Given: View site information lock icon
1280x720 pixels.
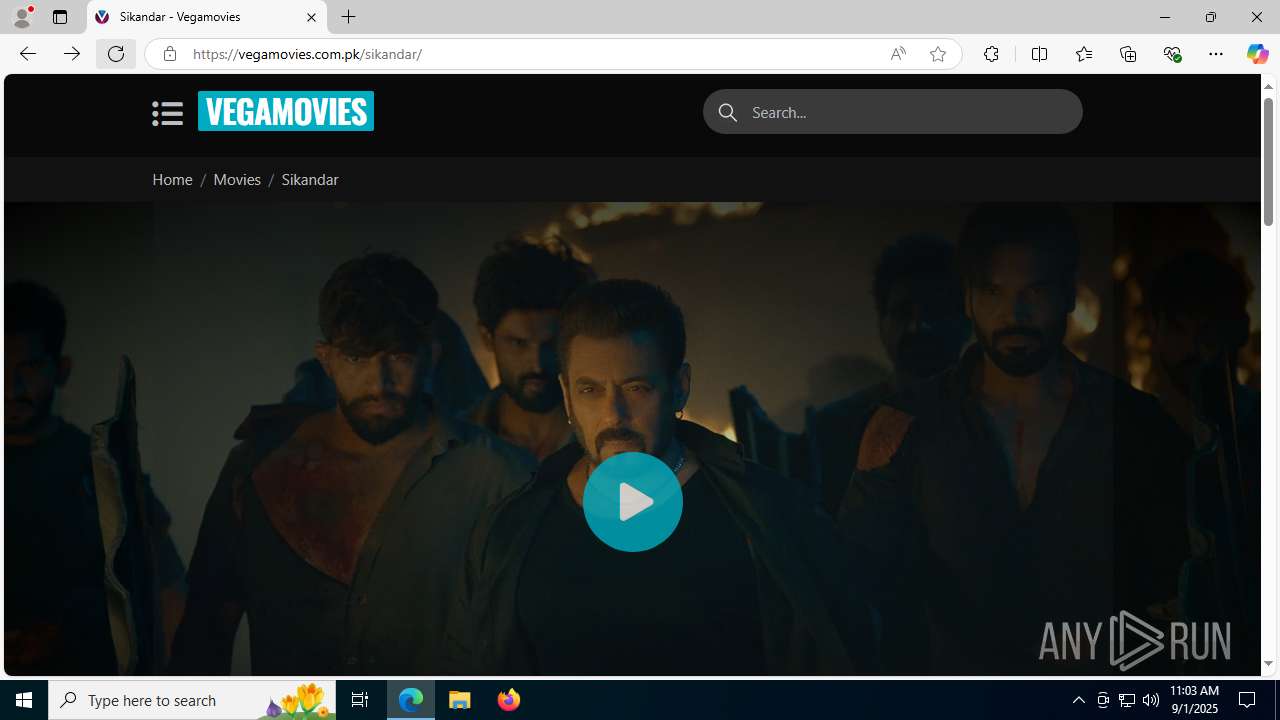Looking at the screenshot, I should tap(170, 54).
